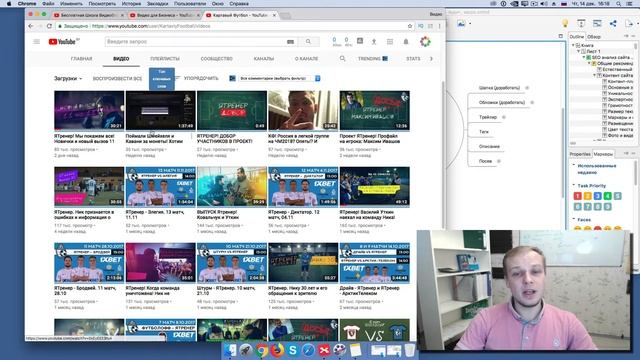Image resolution: width=640 pixels, height=360 pixels.
Task: Switch to the ПЛЕЙЛИСТЫ channel tab
Action: pyautogui.click(x=165, y=59)
